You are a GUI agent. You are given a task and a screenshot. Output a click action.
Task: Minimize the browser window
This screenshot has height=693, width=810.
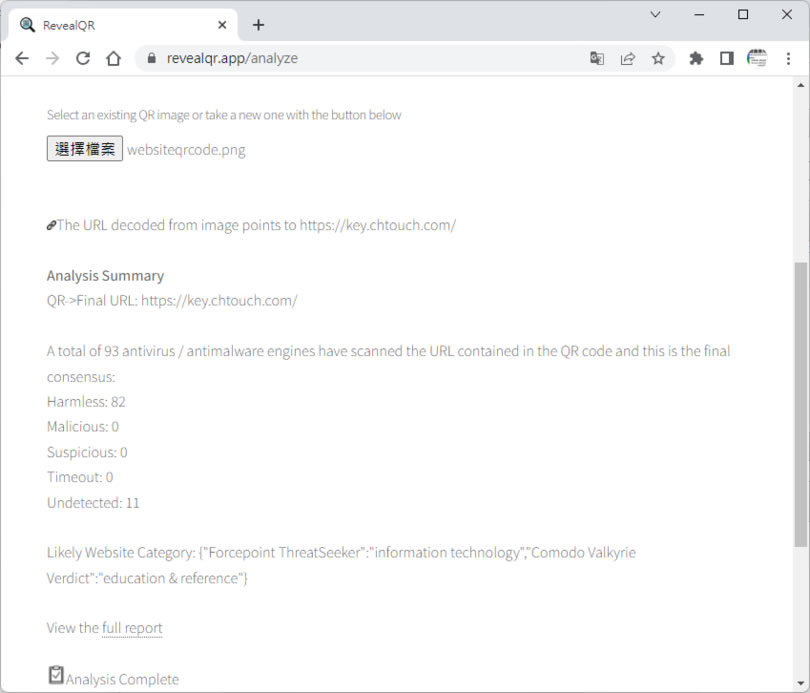point(699,14)
